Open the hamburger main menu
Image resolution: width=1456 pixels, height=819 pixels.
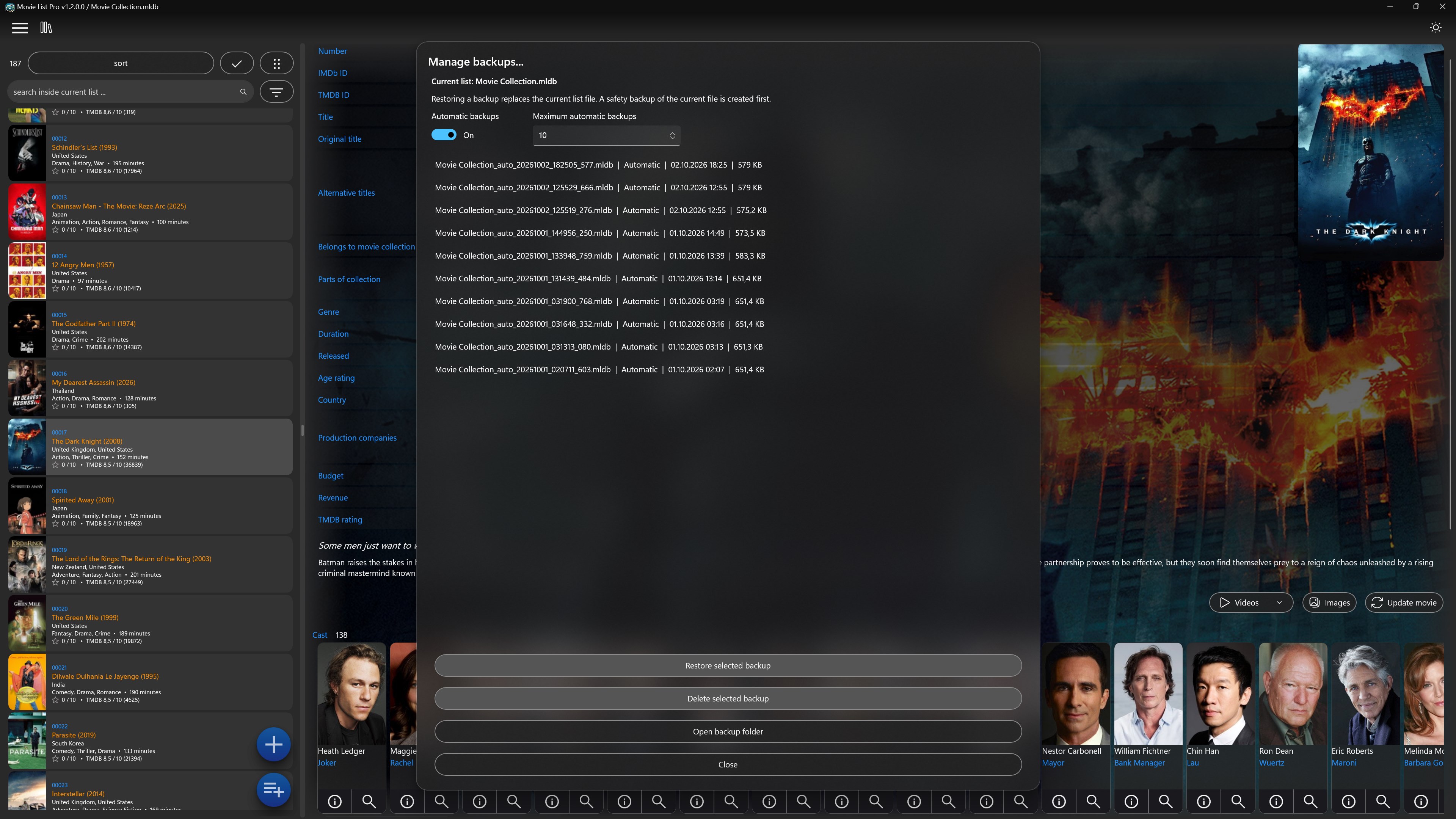coord(20,28)
